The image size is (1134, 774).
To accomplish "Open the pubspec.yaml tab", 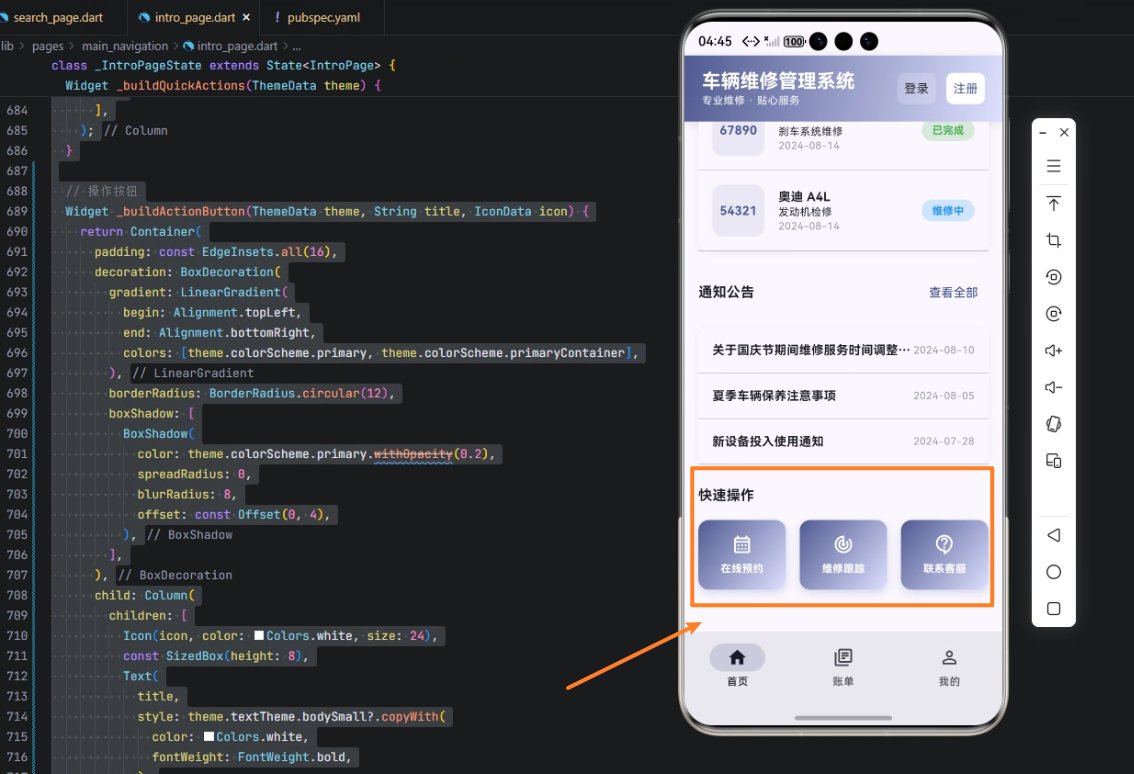I will point(323,17).
